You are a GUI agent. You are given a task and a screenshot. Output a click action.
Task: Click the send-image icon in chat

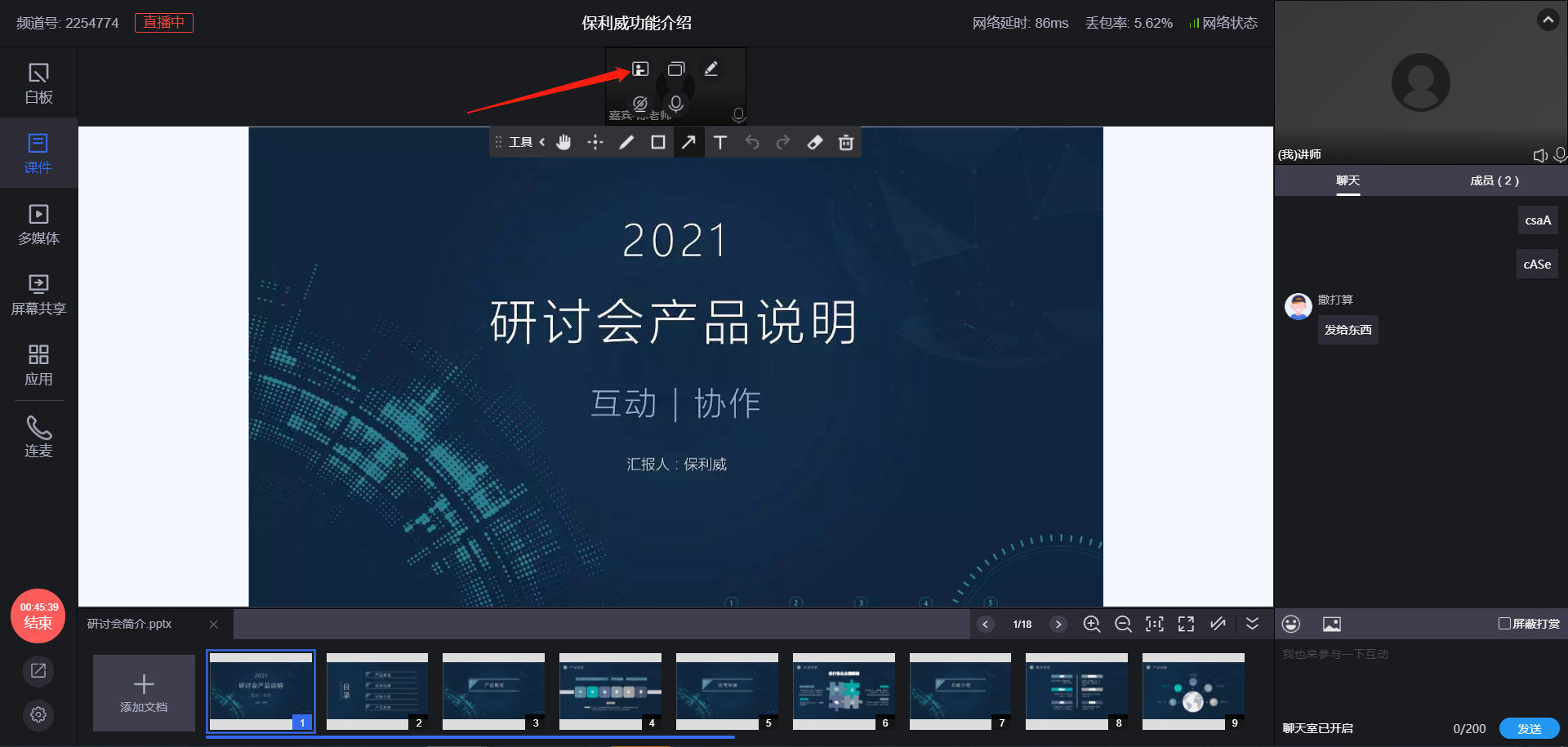[x=1332, y=624]
